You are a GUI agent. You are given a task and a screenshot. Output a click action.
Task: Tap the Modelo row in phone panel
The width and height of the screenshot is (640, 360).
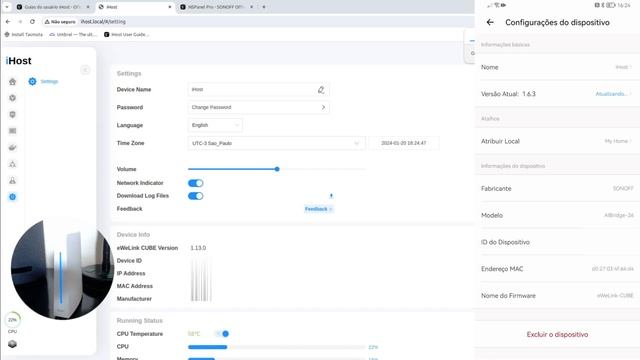pos(557,216)
